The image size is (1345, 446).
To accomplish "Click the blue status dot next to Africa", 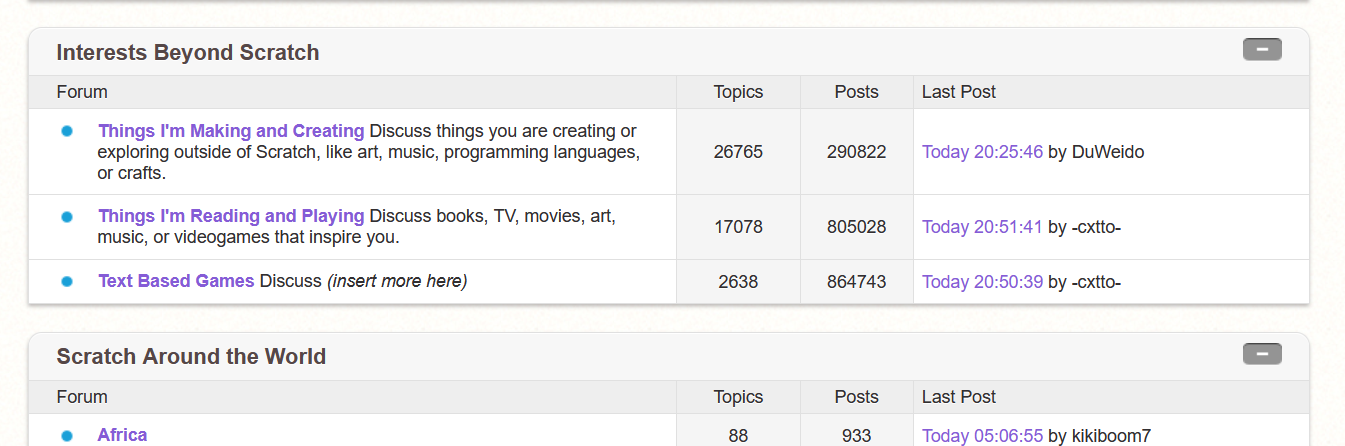I will tap(67, 436).
